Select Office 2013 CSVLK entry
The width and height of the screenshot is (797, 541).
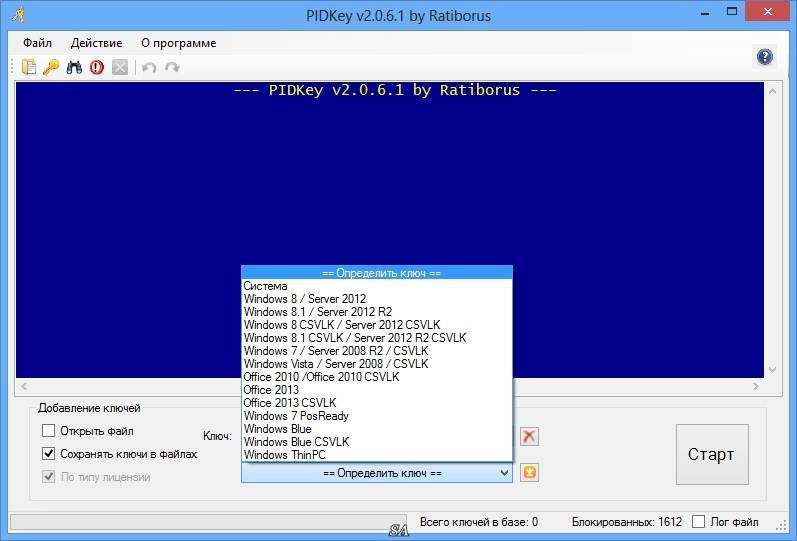377,403
